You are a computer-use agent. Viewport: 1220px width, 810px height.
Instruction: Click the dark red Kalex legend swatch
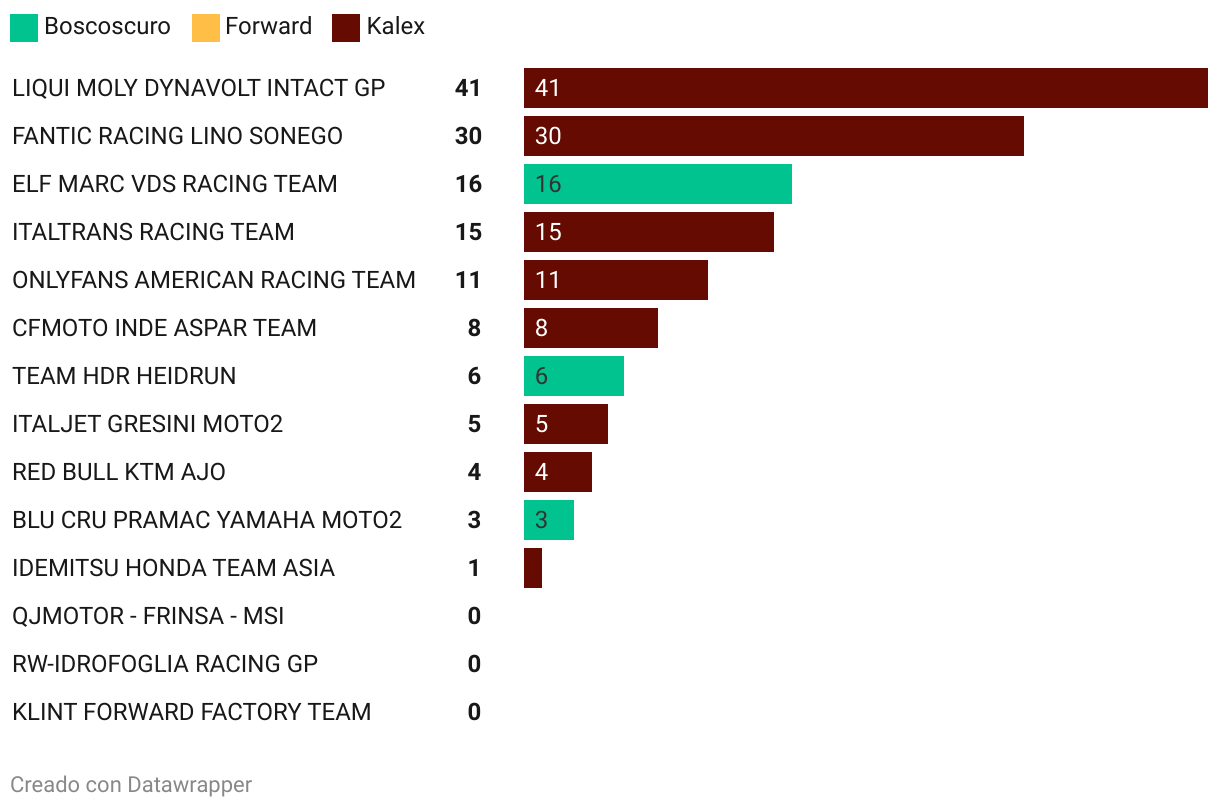(x=346, y=27)
